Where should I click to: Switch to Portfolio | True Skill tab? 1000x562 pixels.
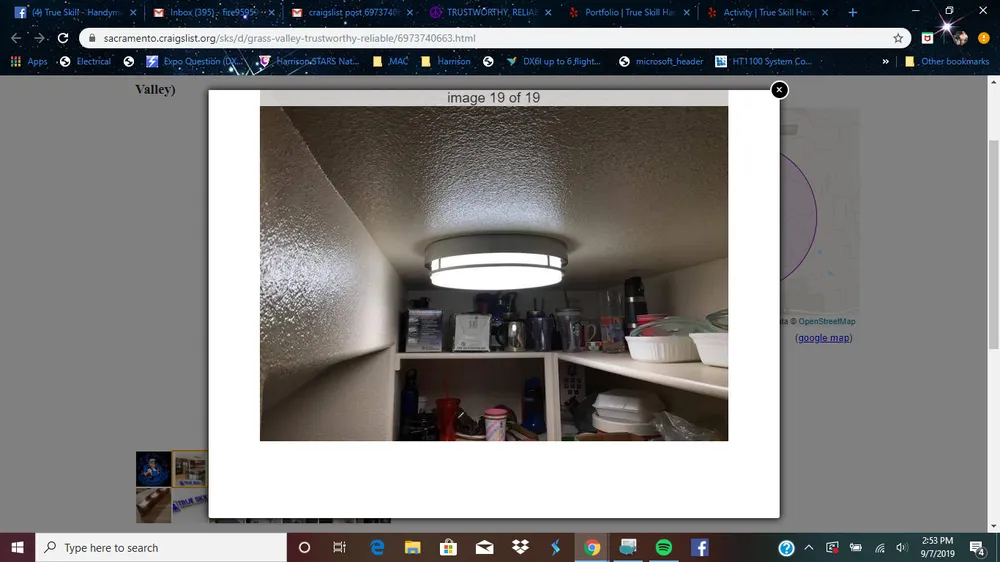coord(625,13)
